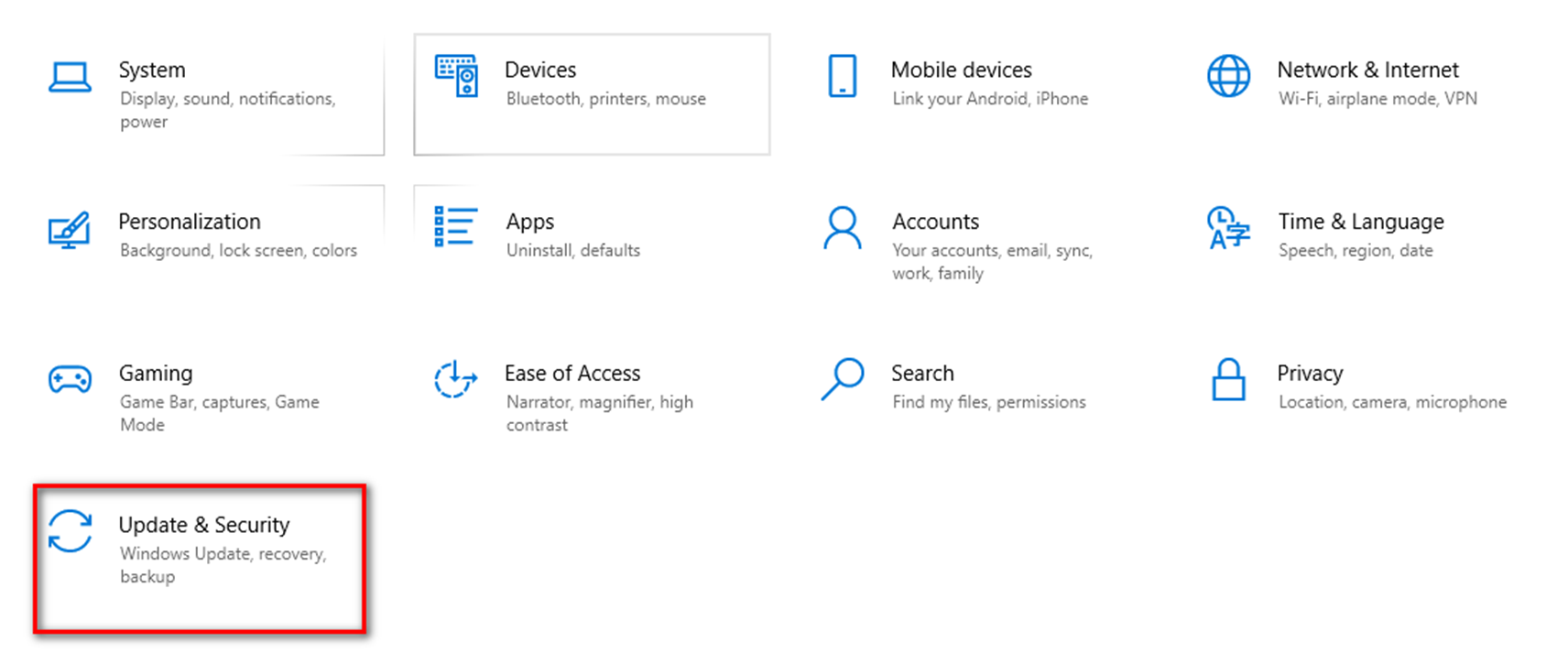
Task: Click 'Location, camera, microphone' description
Action: 1392,402
